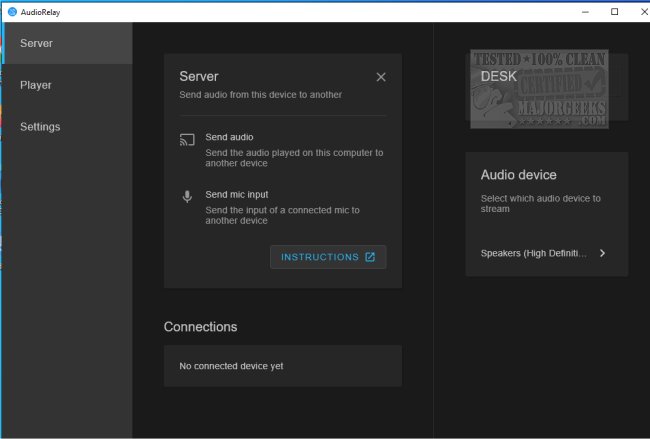
Task: Click the AudioRelay logo in title bar
Action: [10, 11]
